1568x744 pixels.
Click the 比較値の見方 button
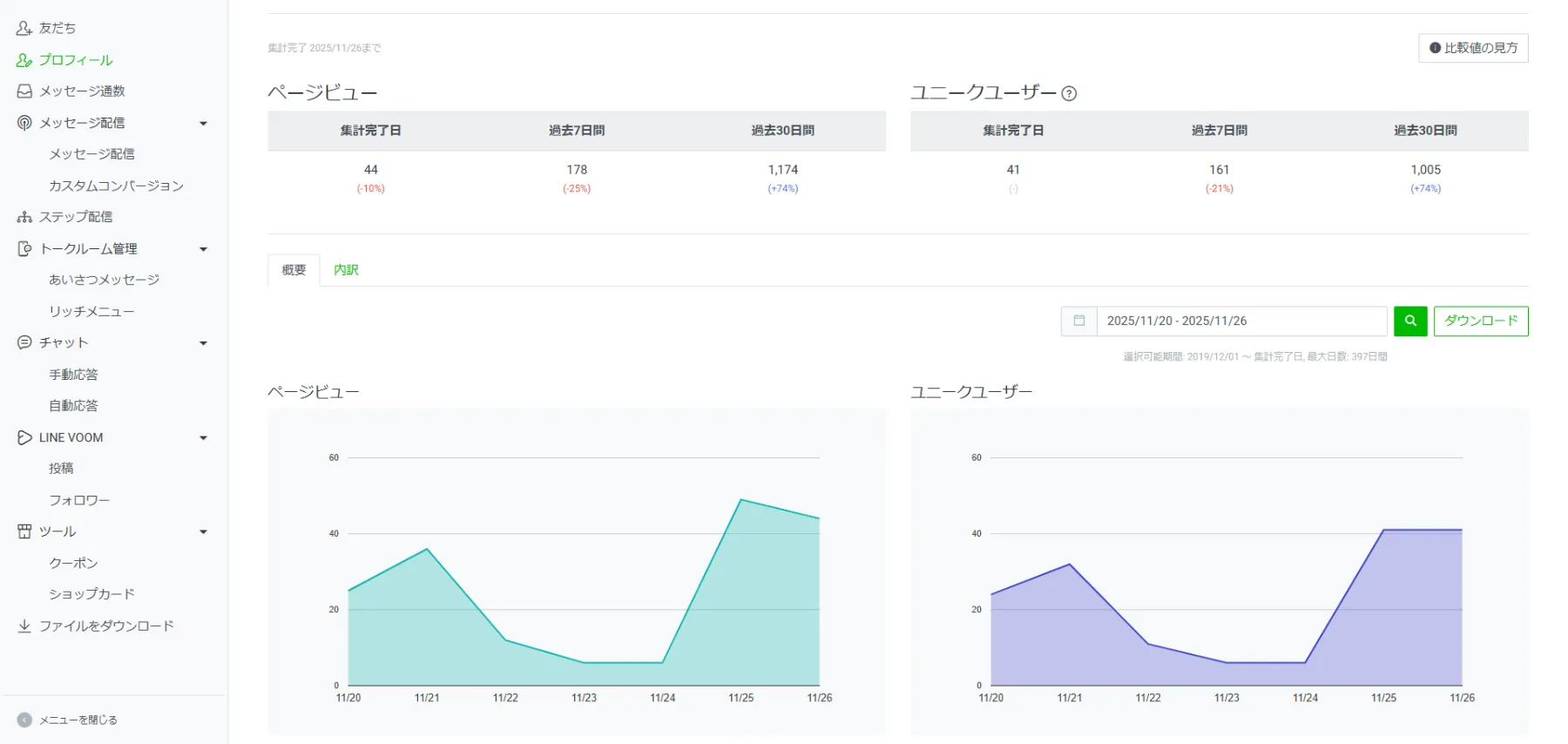tap(1473, 48)
